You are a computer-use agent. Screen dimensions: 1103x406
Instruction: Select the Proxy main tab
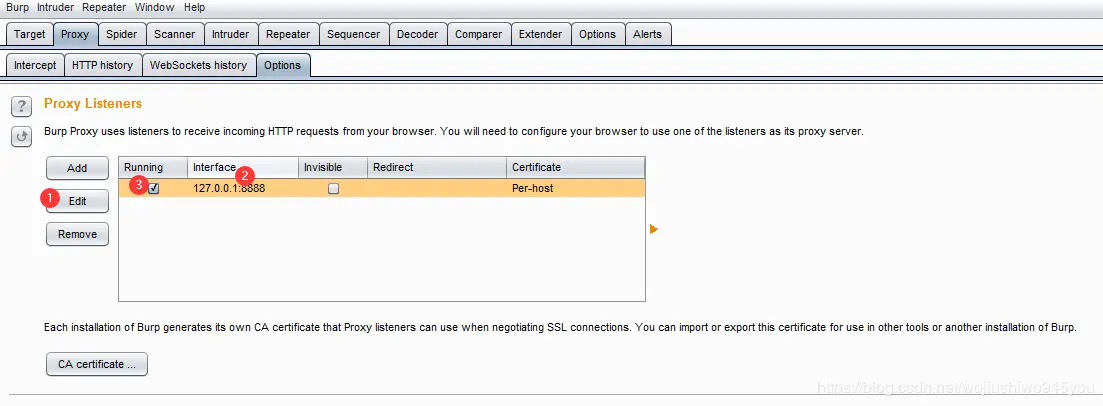click(x=75, y=34)
